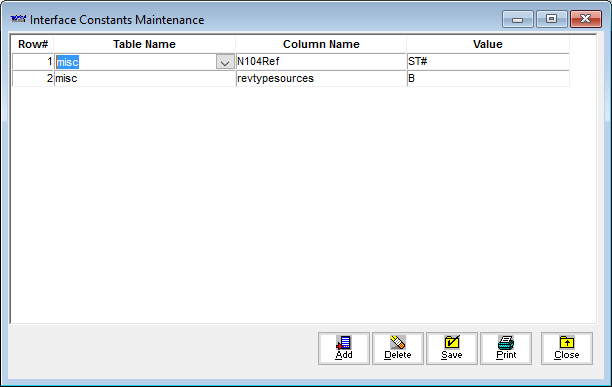Select row number 2 cell
This screenshot has height=387, width=612.
[x=33, y=78]
